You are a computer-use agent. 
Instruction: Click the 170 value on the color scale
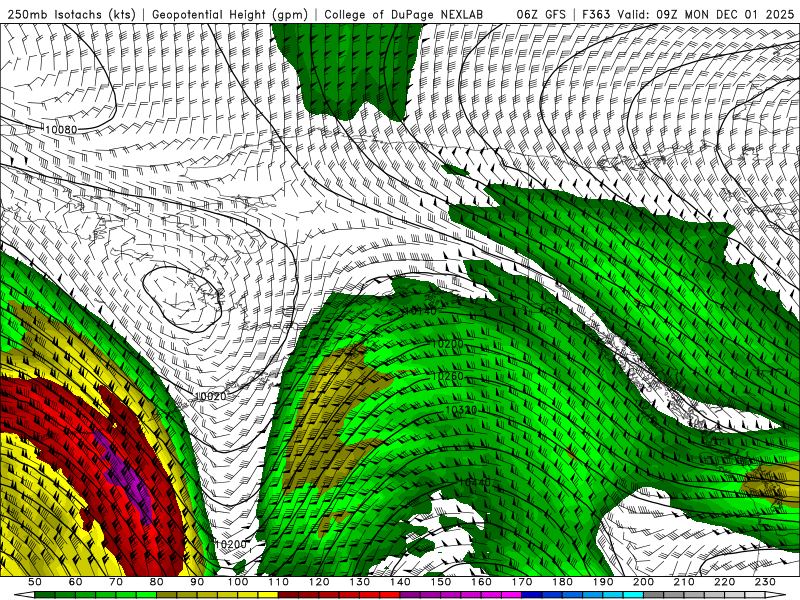(x=521, y=582)
